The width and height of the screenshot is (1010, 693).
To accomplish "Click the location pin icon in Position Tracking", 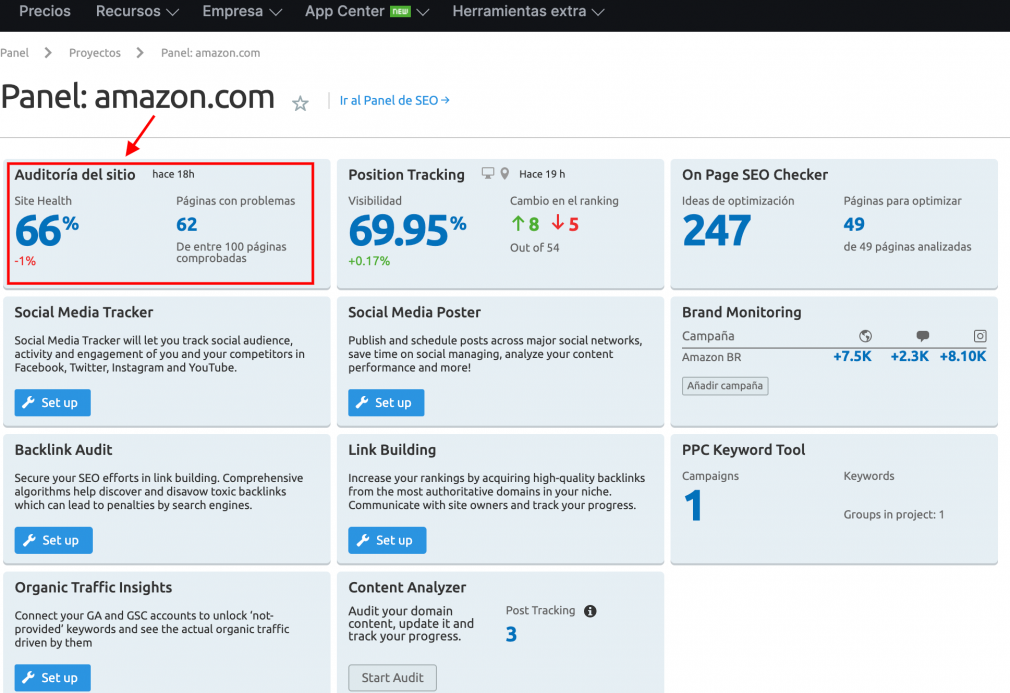I will (505, 173).
